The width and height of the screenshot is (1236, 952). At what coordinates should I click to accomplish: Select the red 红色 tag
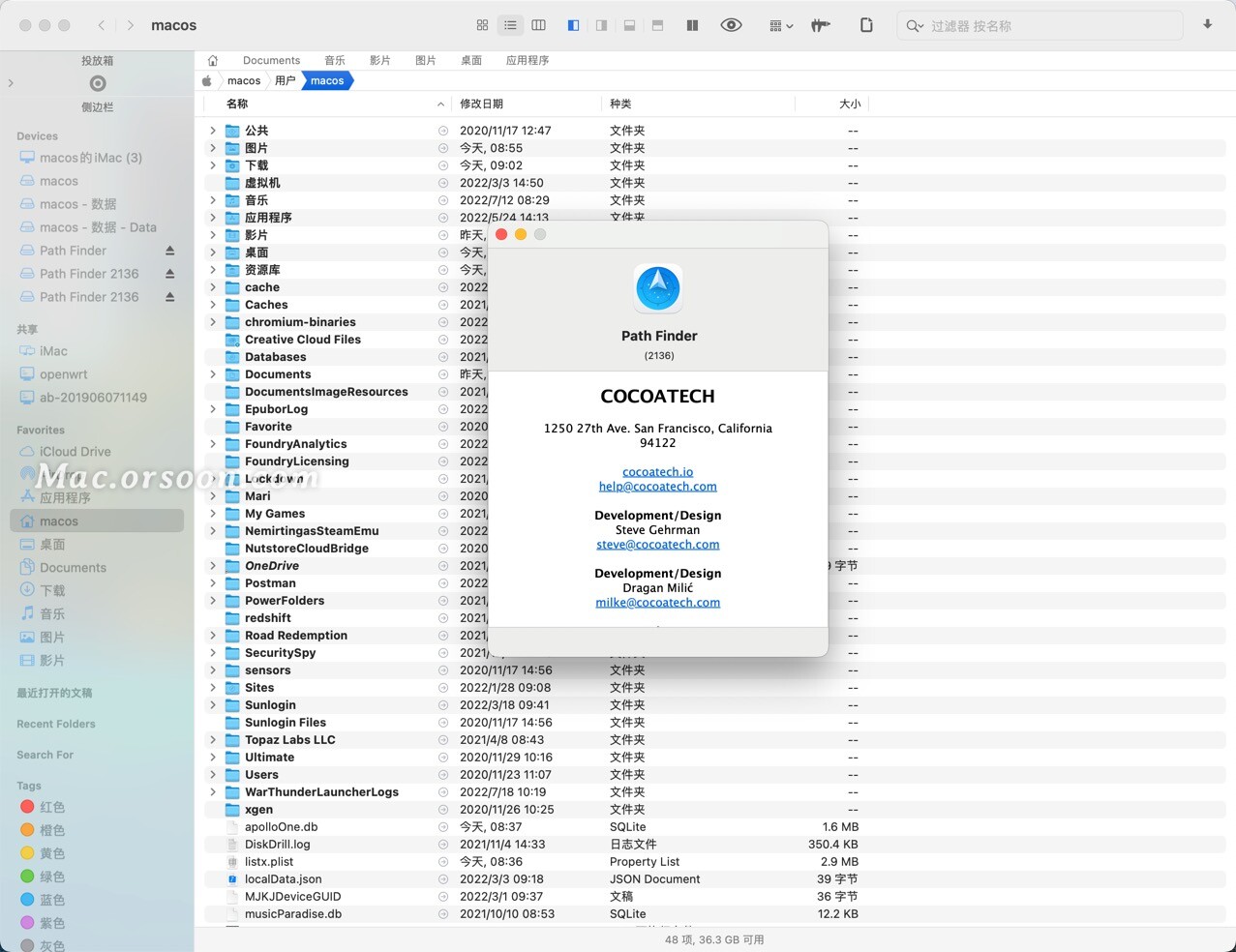click(x=51, y=807)
